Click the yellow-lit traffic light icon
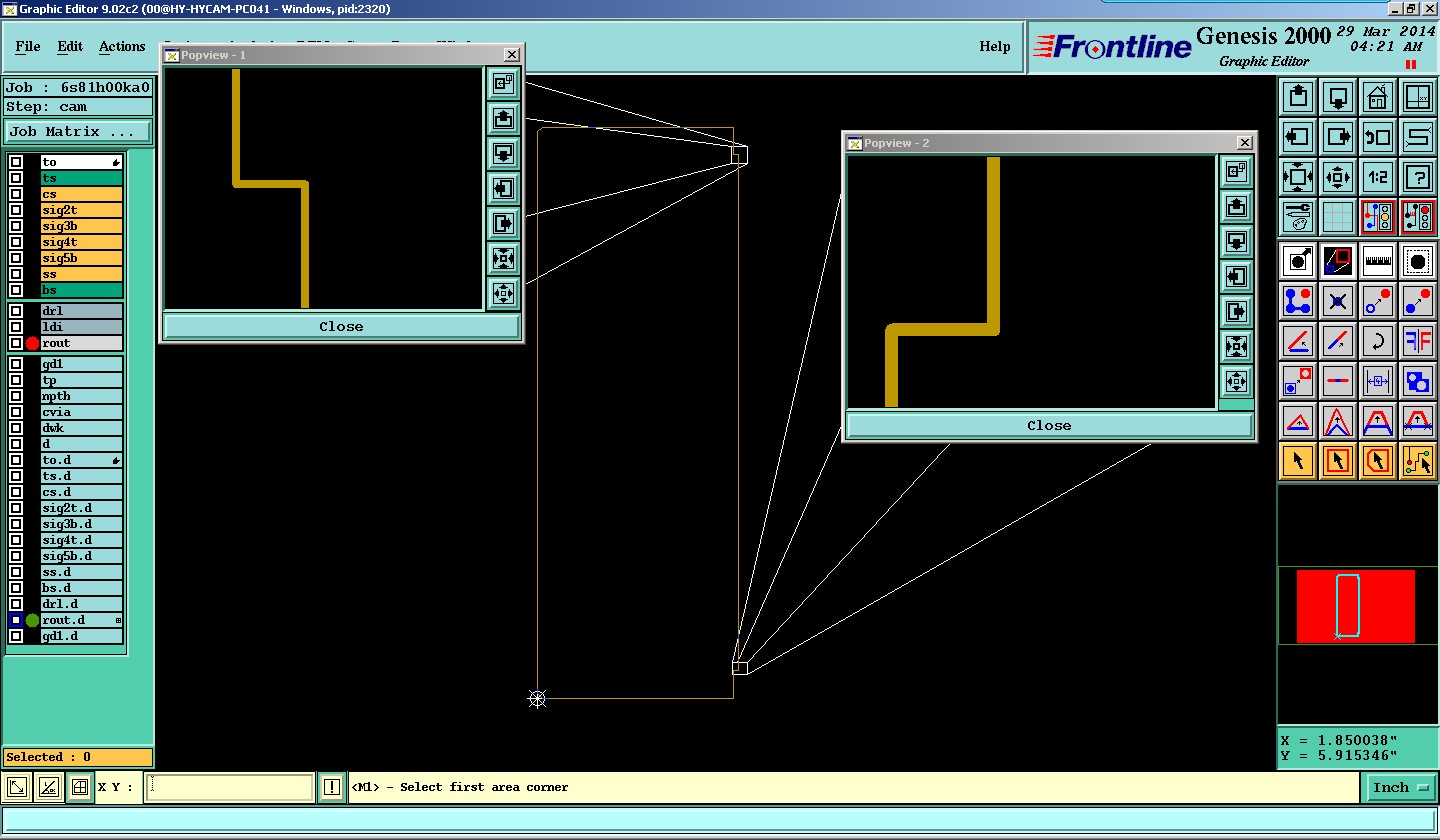Screen dimensions: 1440x840 click(1378, 217)
